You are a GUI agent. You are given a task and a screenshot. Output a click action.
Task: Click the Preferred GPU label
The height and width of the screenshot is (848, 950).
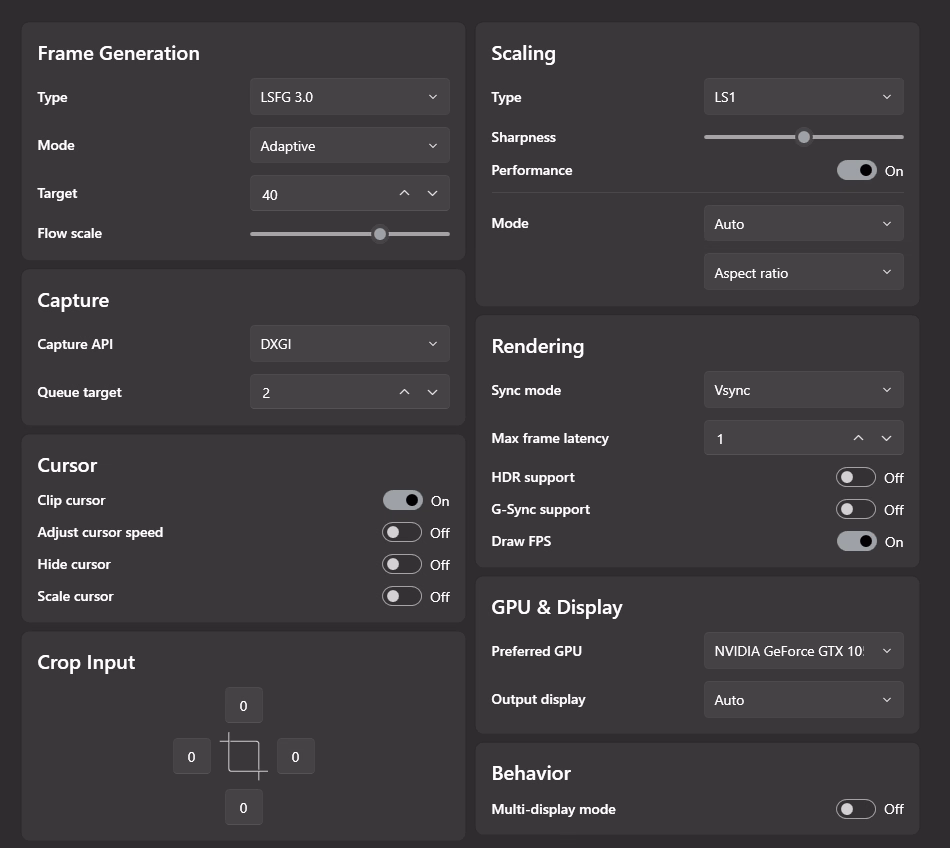tap(537, 651)
